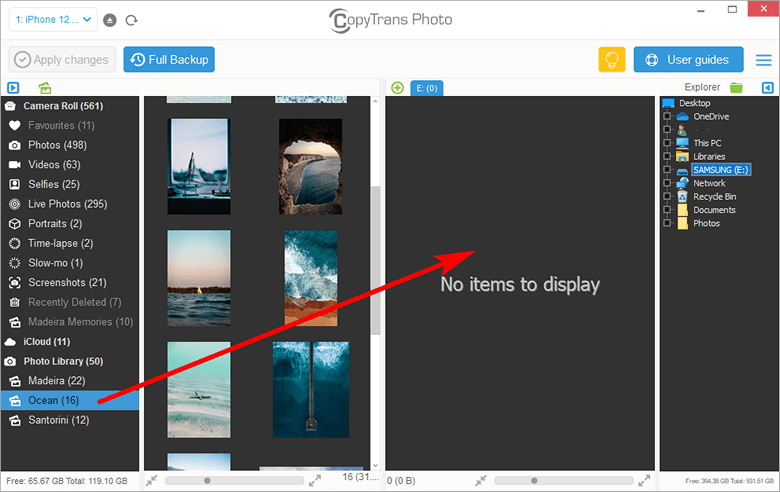This screenshot has height=492, width=780.
Task: Open Screenshots (21) album
Action: 70,283
